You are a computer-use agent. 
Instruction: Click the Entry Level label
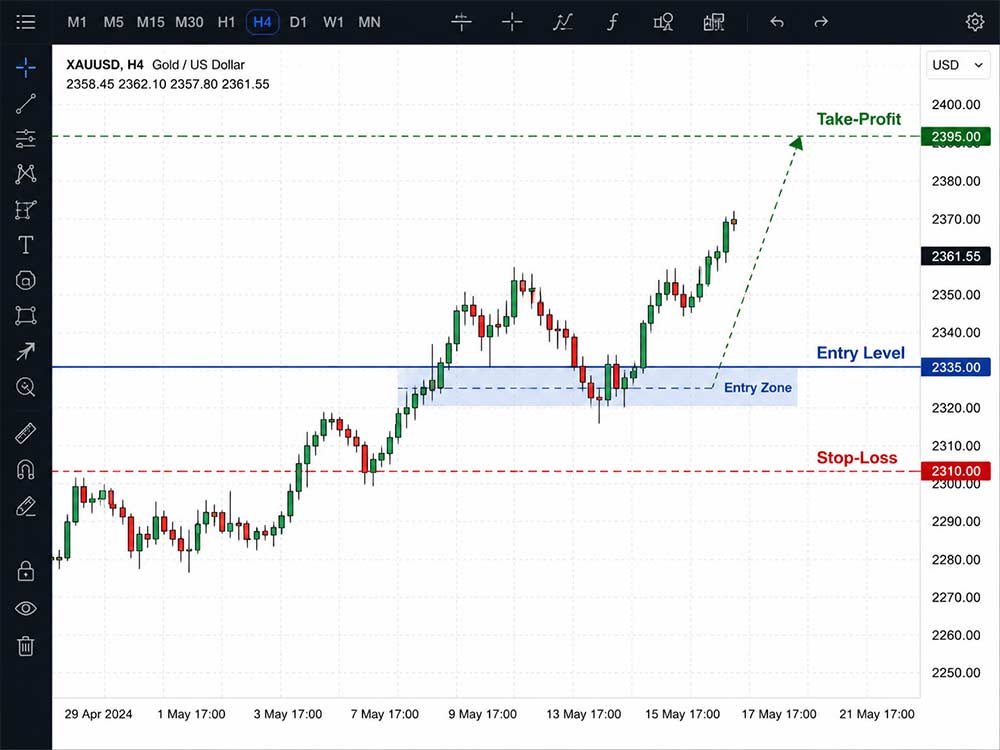pyautogui.click(x=860, y=353)
